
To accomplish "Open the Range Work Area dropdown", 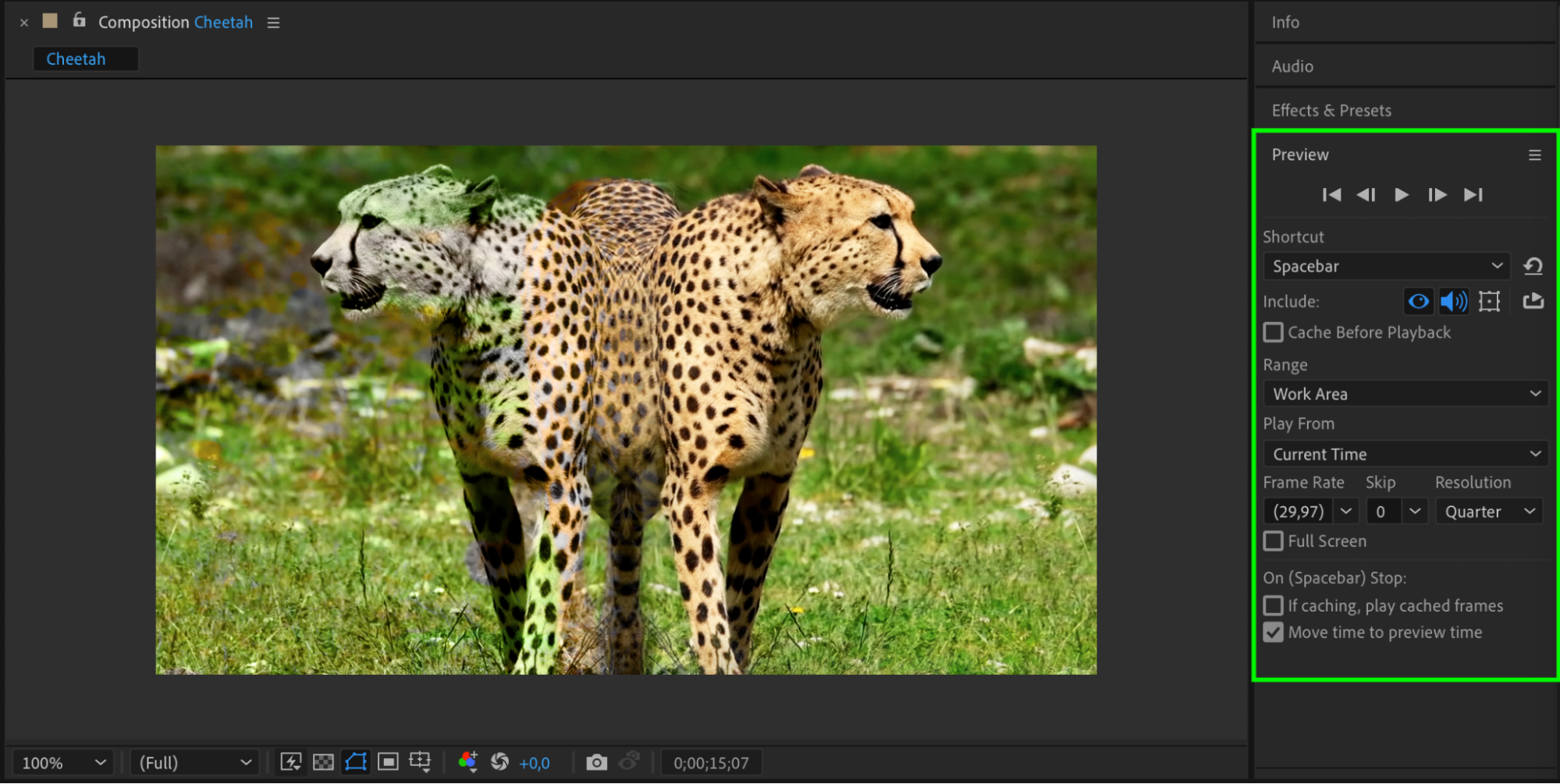I will tap(1405, 394).
